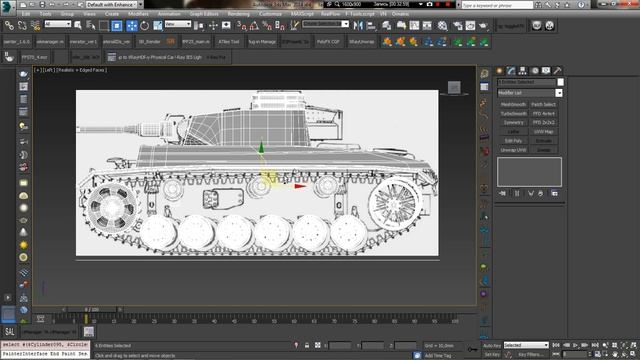Open the key filter 'Selected' dropdown
Screen dimensions: 640x360
pos(526,345)
